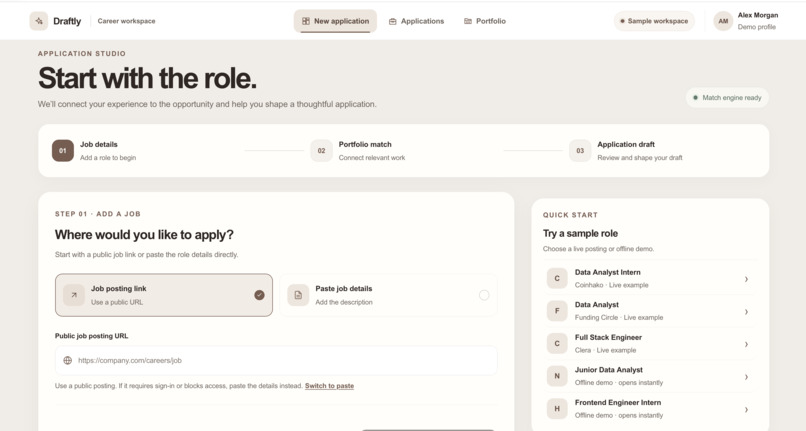Click the document icon on Paste job details
The image size is (806, 431).
298,295
